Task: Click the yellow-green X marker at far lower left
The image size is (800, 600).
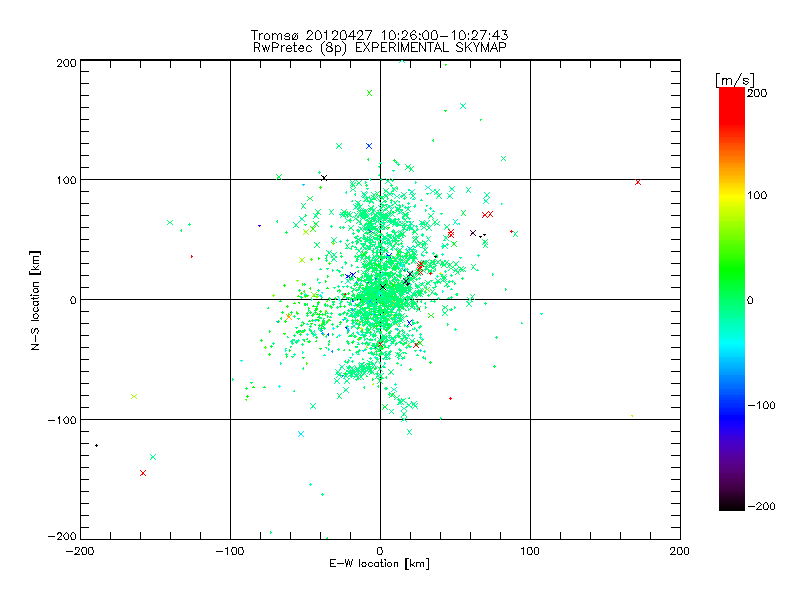Action: click(134, 396)
